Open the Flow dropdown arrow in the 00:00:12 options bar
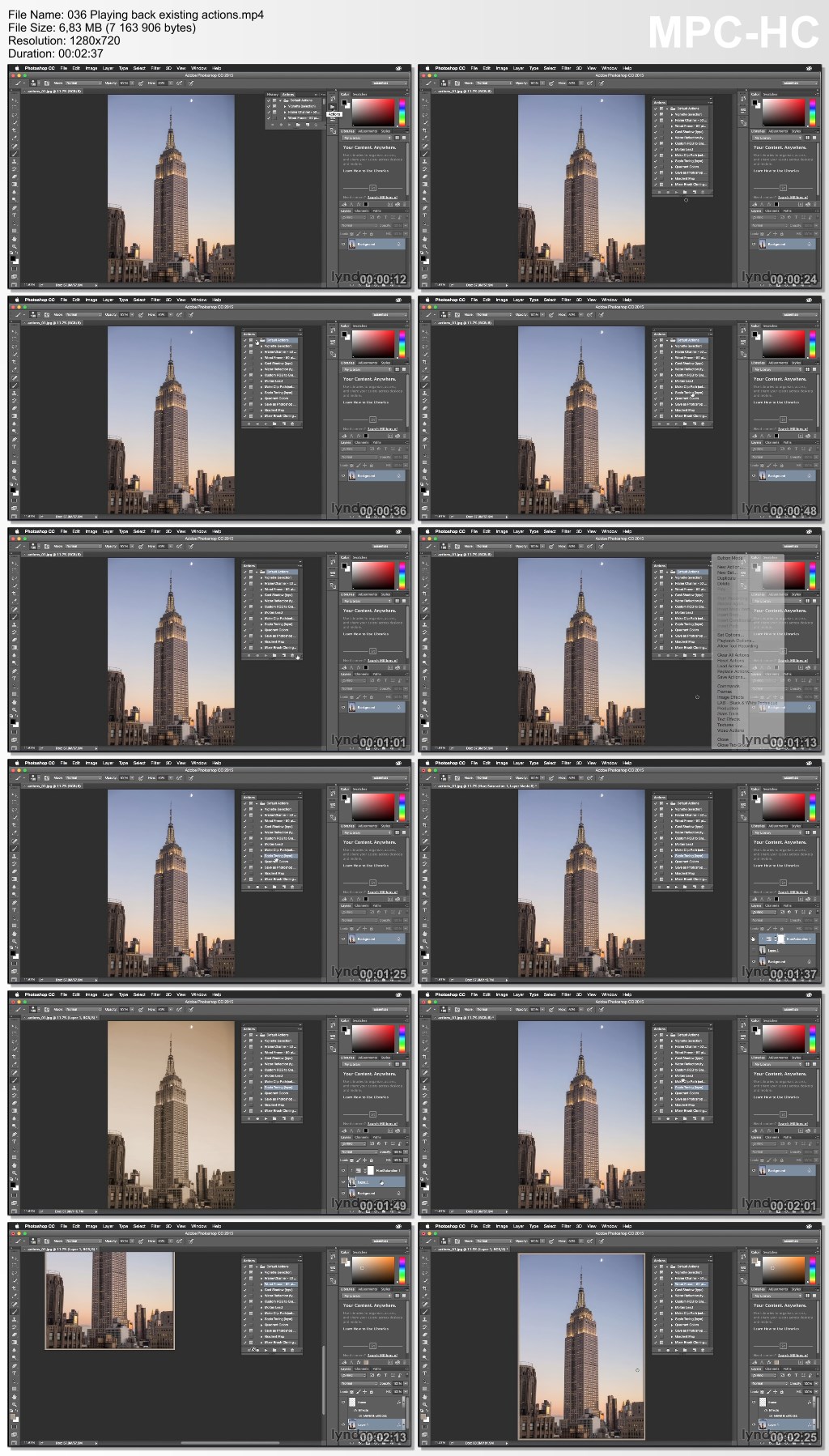 (171, 83)
